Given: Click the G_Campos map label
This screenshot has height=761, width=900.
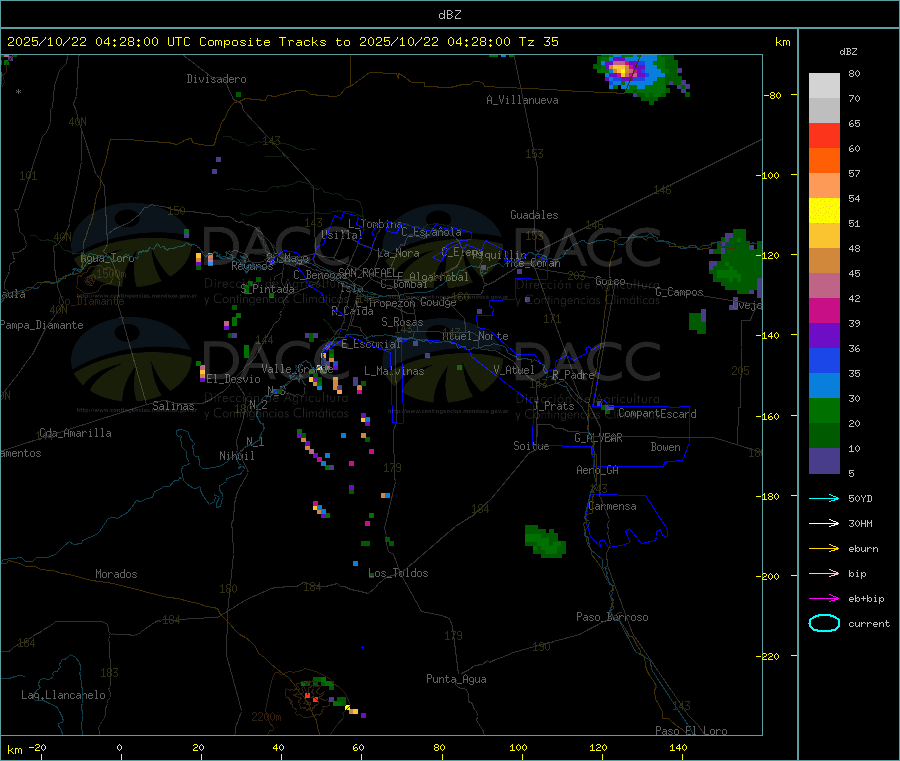Looking at the screenshot, I should (x=679, y=292).
